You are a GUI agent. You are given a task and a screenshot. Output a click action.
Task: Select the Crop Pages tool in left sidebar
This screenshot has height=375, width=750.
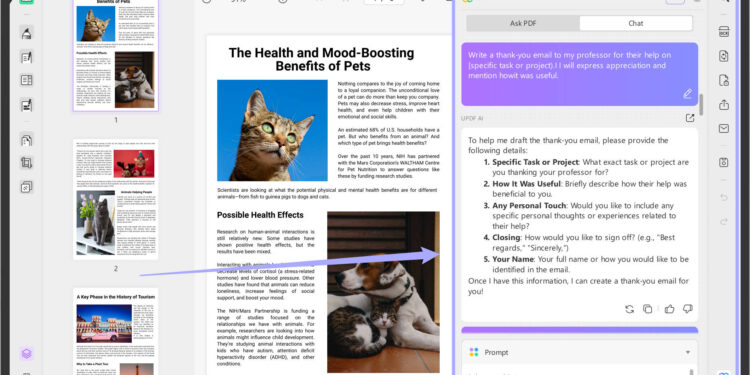click(x=27, y=163)
